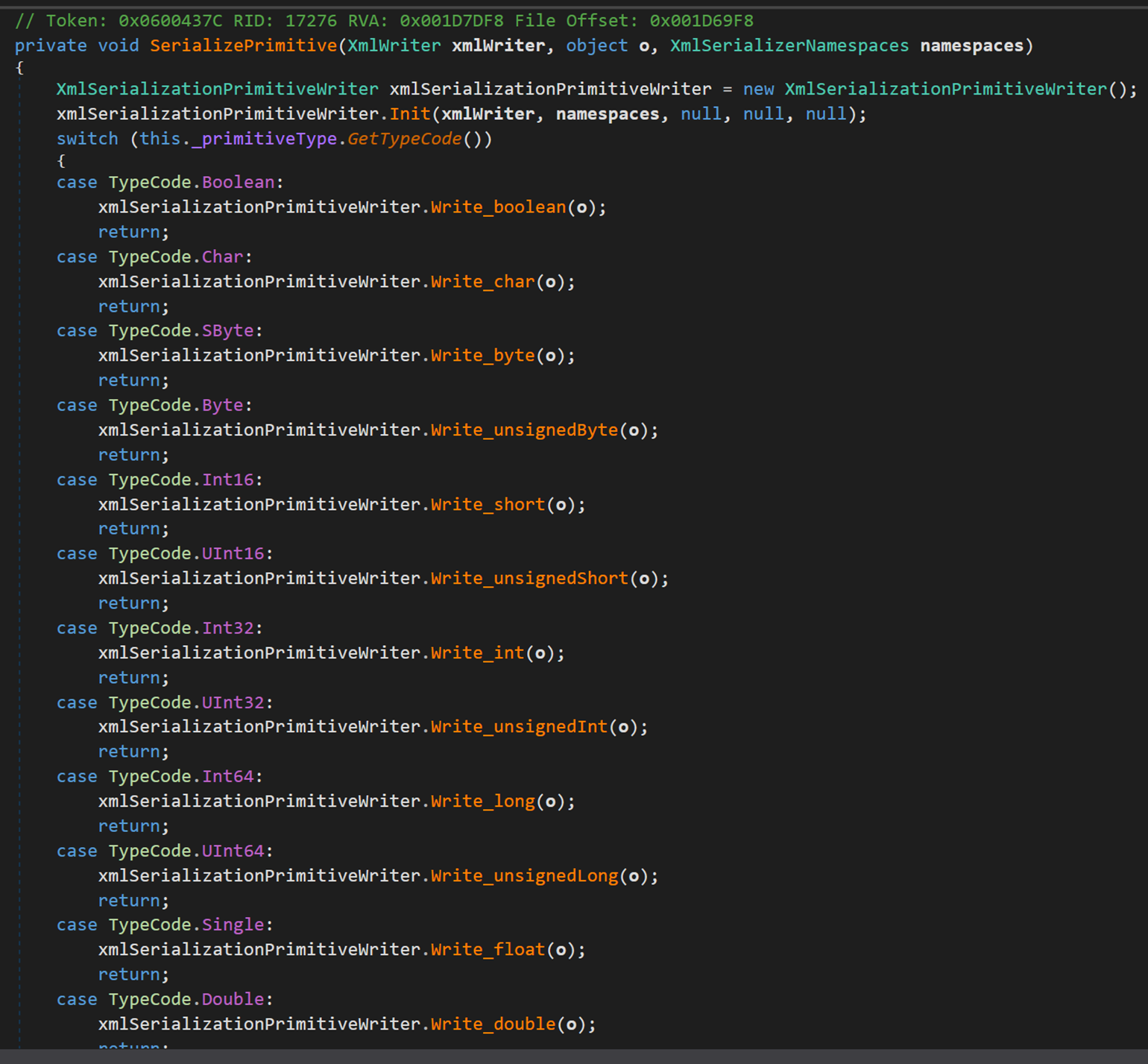Click Int16 member in case TypeCode.Int16
Screen dimensions: 1148x1064
228,480
